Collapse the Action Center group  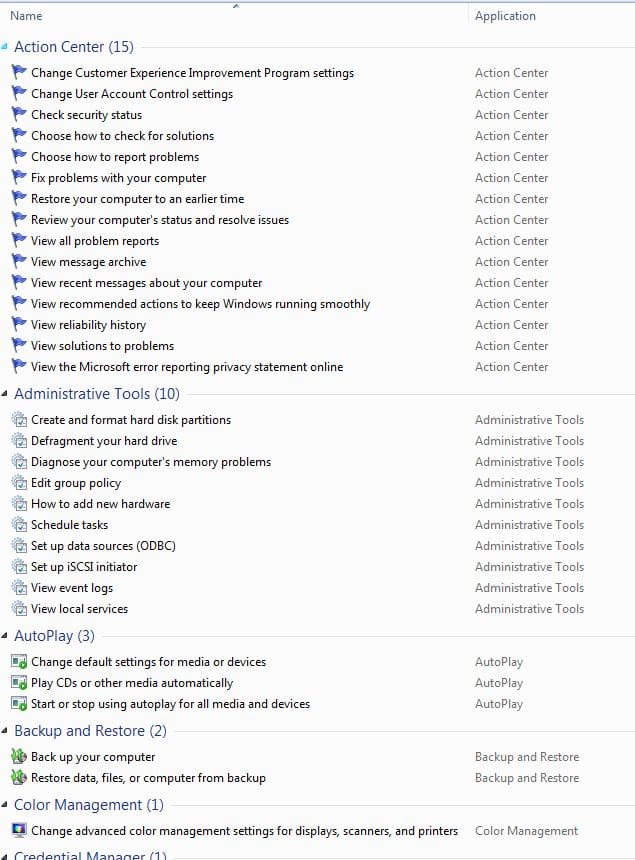click(4, 47)
